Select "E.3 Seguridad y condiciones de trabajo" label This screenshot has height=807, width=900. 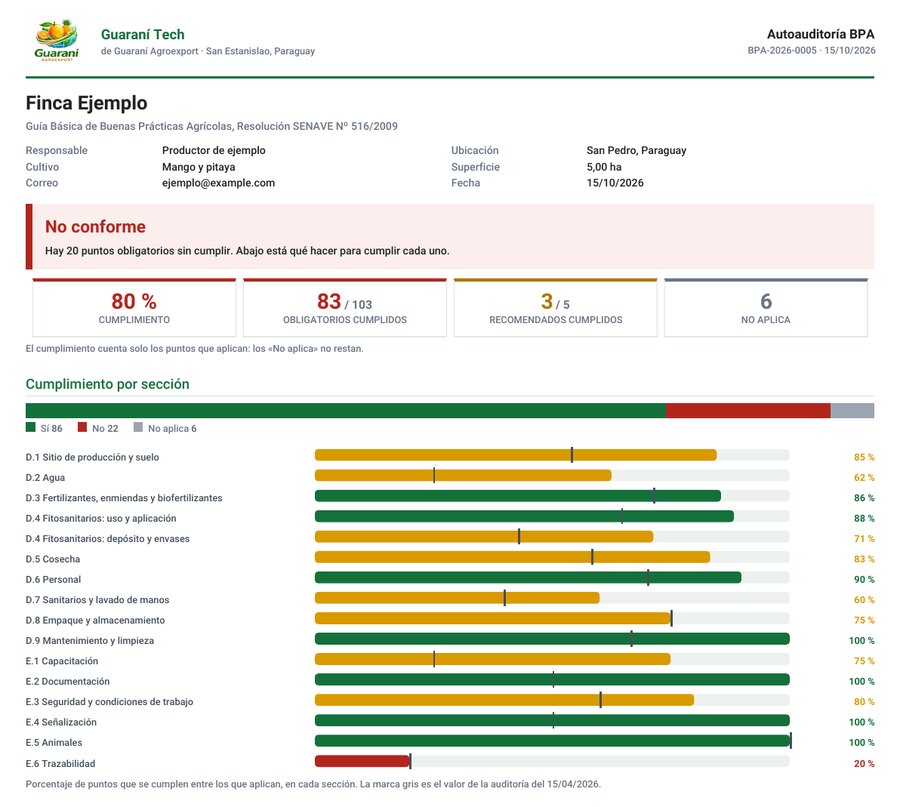110,702
